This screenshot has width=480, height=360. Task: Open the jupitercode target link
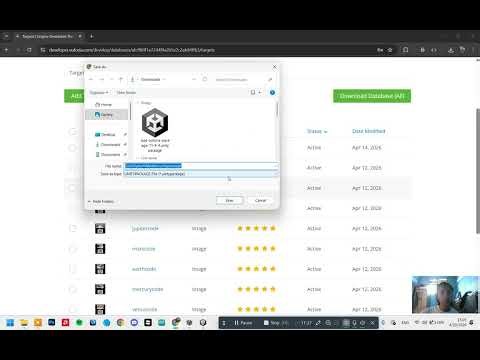(x=145, y=229)
